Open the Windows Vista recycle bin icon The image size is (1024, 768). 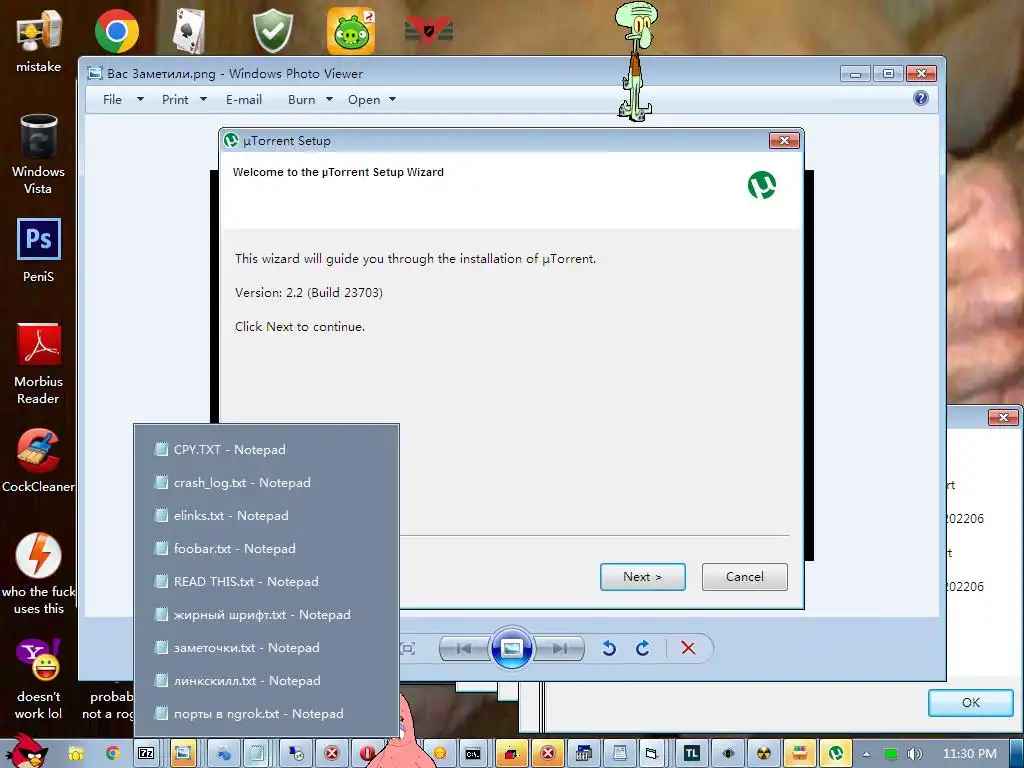(39, 154)
